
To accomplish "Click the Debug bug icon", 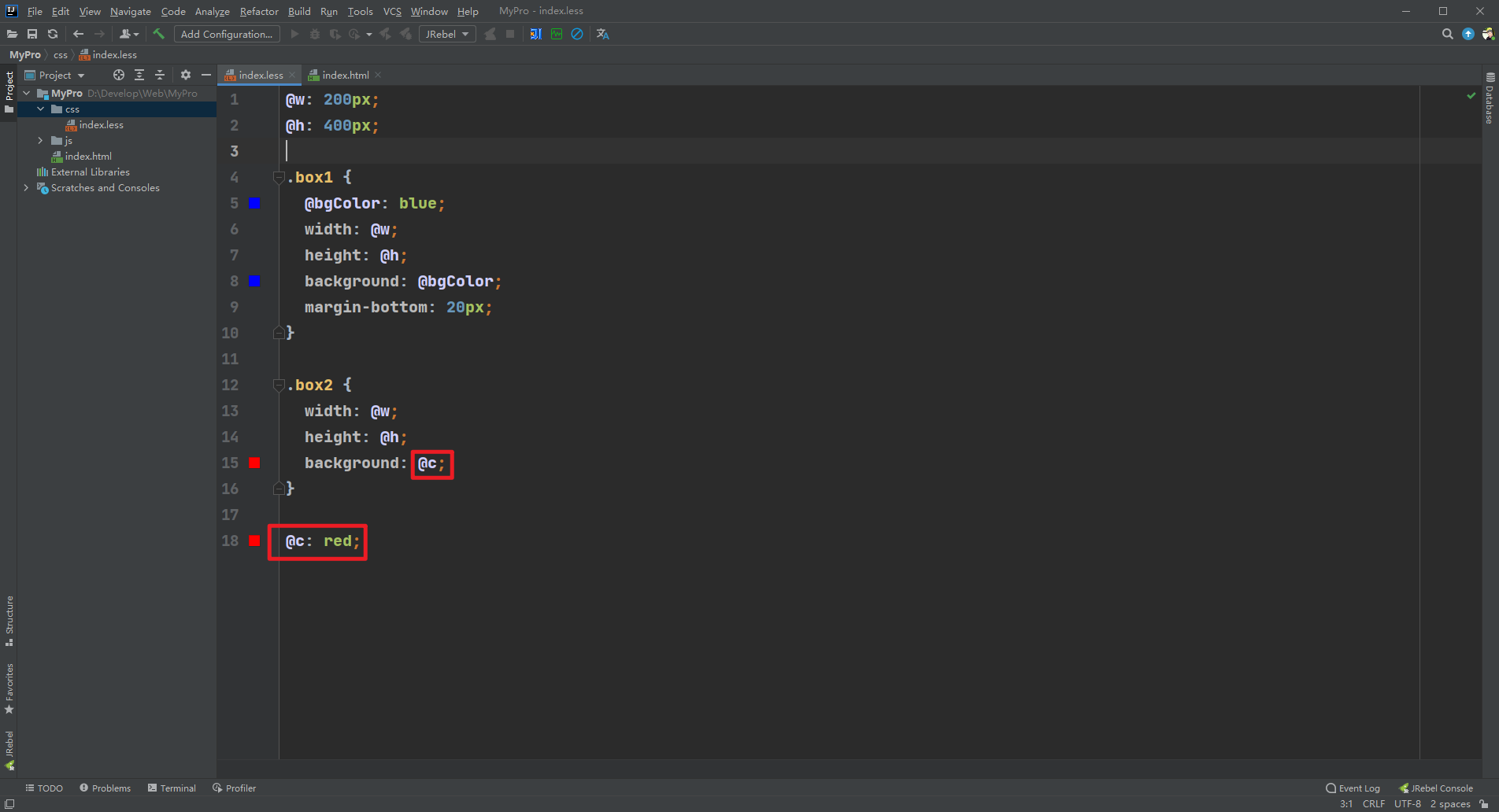I will coord(315,34).
